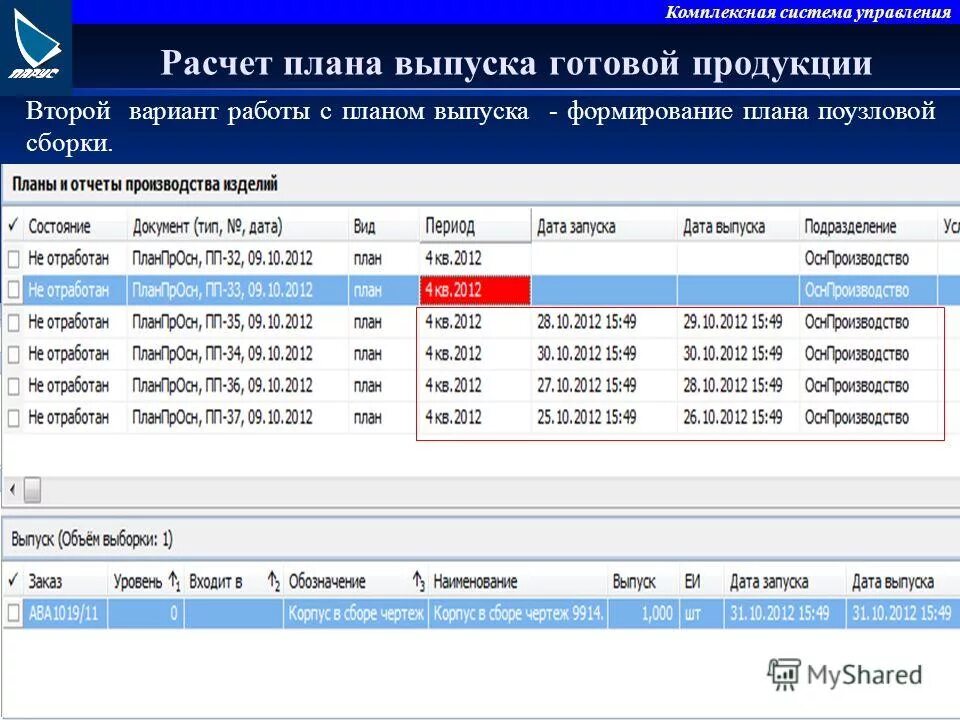Check the checkbox for row ПланПрОсн, ПП-36
960x720 pixels.
(13, 383)
